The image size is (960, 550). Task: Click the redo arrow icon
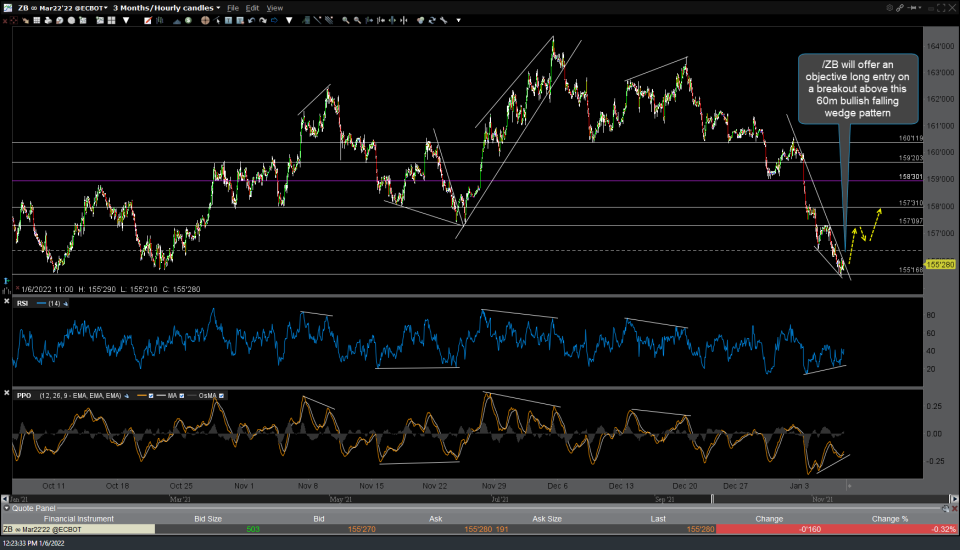(x=263, y=20)
